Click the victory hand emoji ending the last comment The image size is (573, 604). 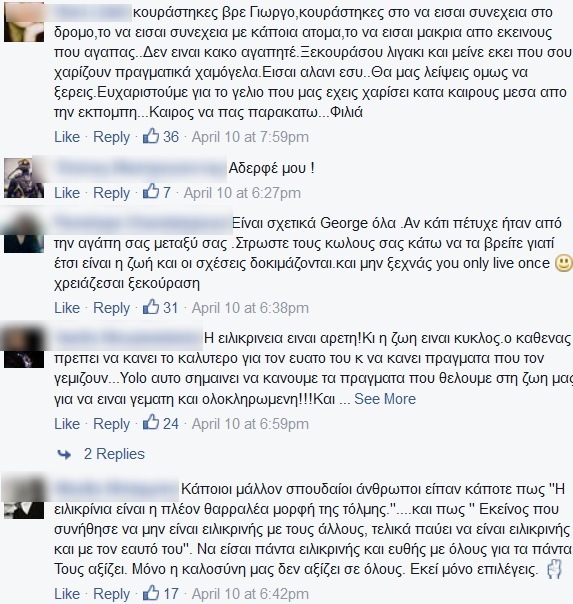[x=554, y=569]
